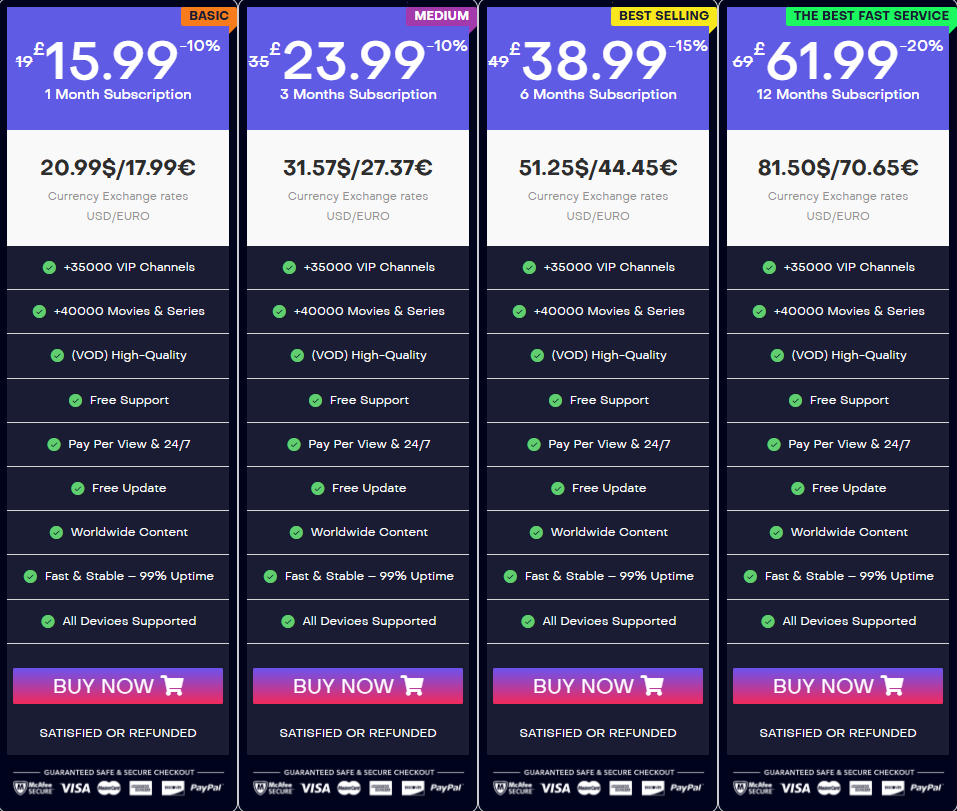Click the cart icon in the 12 Months Buy Now button

tap(892, 686)
